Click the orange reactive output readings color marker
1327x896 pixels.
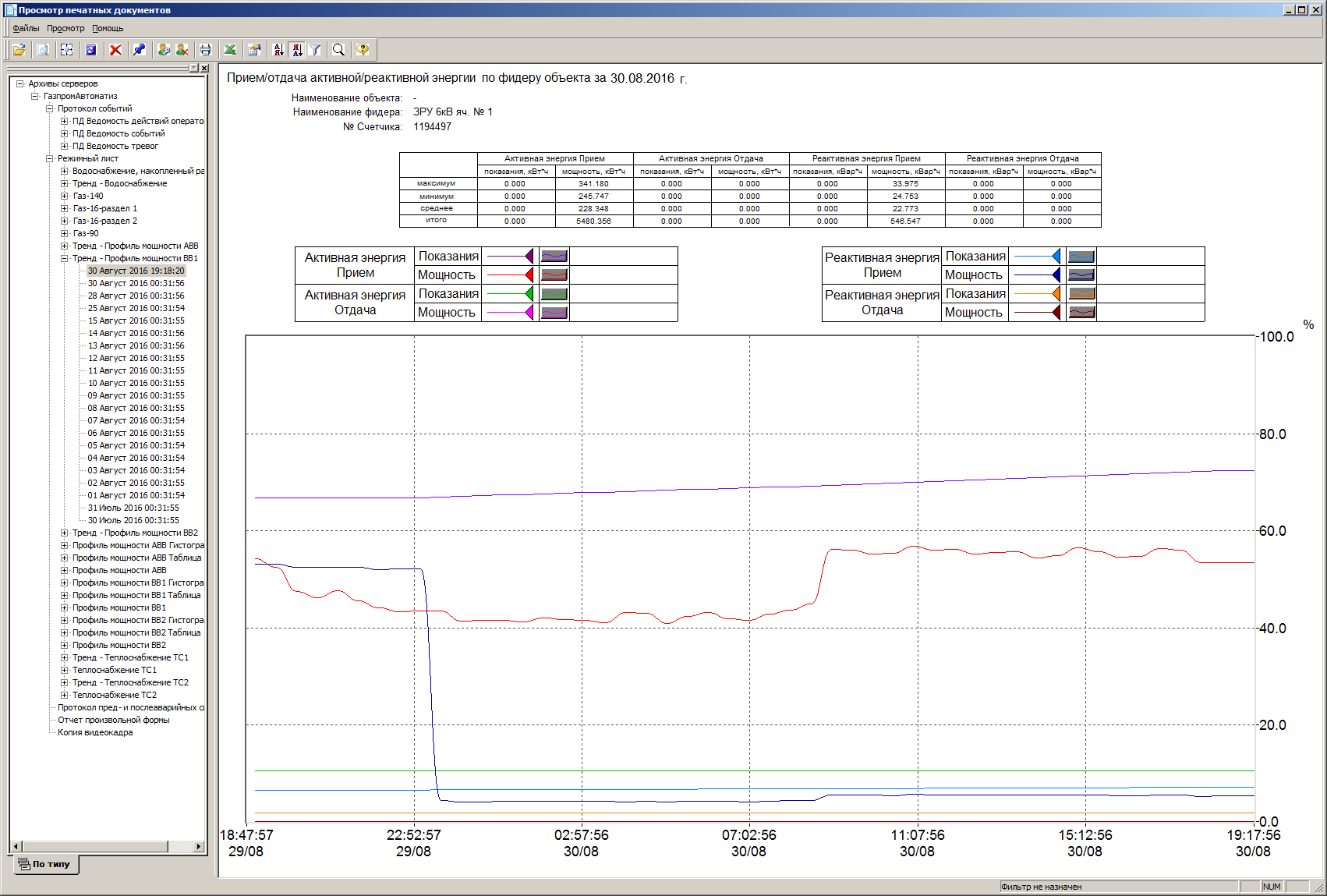[x=1056, y=294]
